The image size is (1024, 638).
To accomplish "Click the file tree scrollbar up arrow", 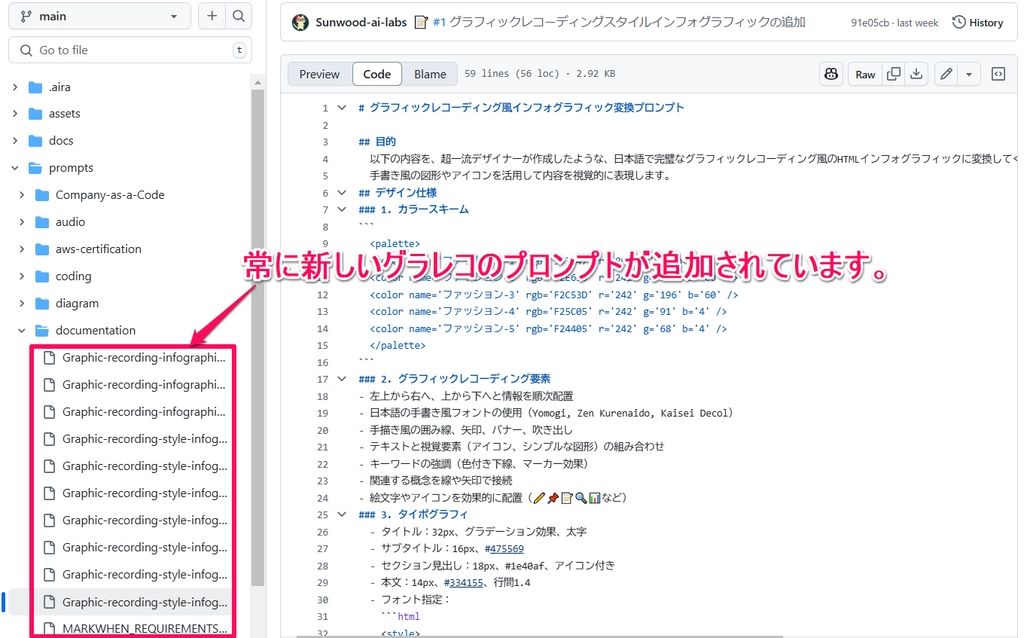I will click(257, 83).
